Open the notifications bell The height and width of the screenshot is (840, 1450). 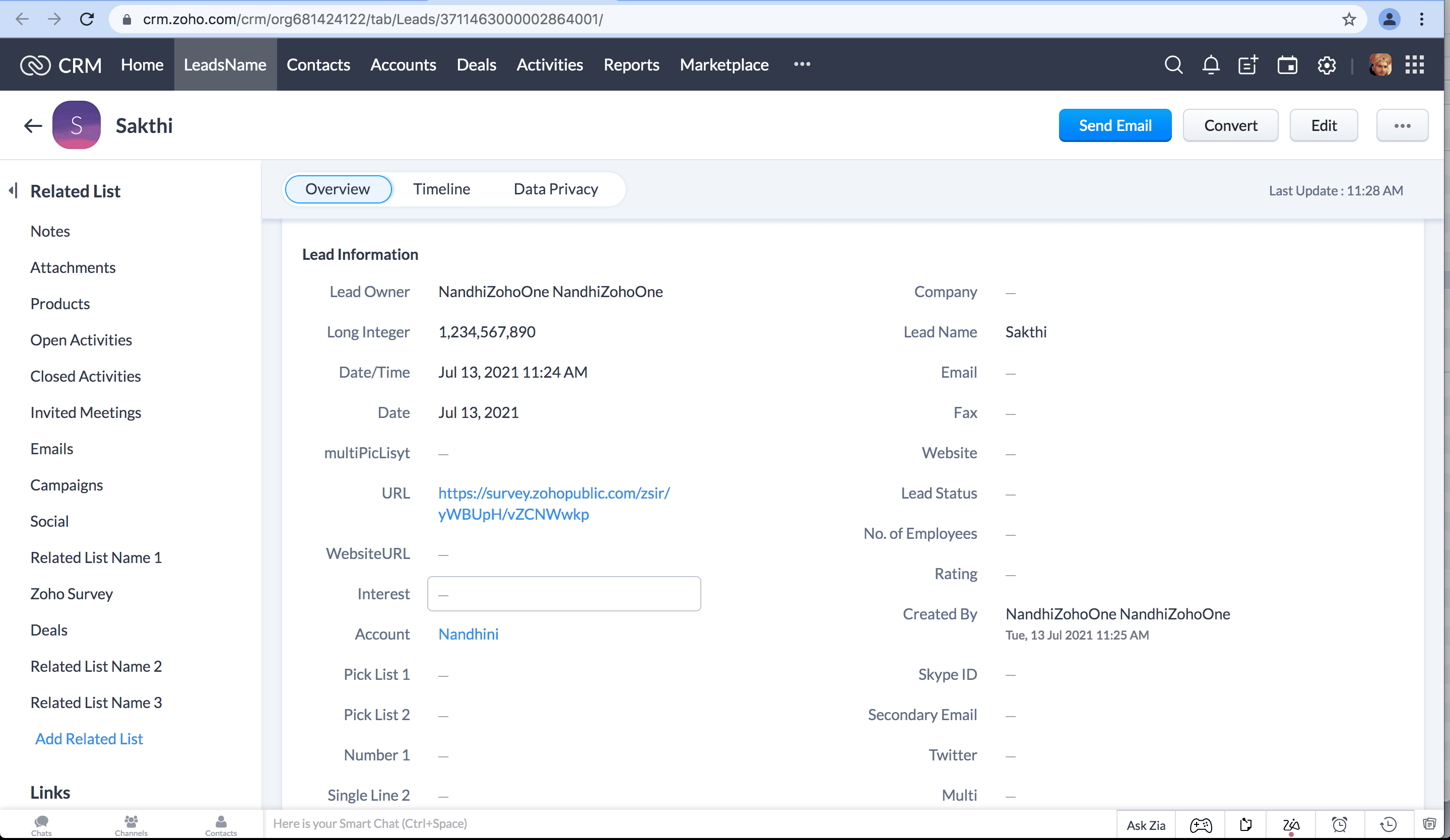coord(1211,65)
